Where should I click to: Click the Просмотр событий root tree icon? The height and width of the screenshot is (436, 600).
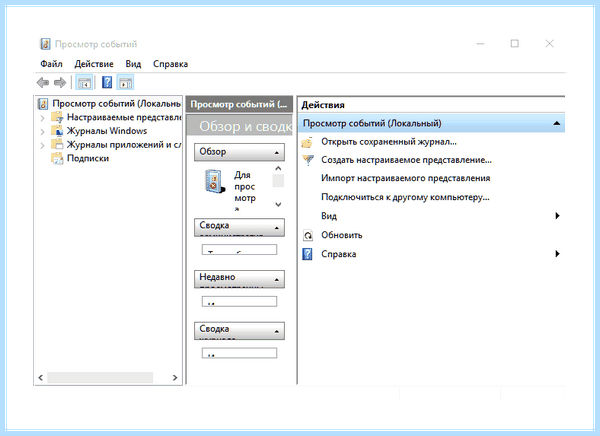point(43,104)
